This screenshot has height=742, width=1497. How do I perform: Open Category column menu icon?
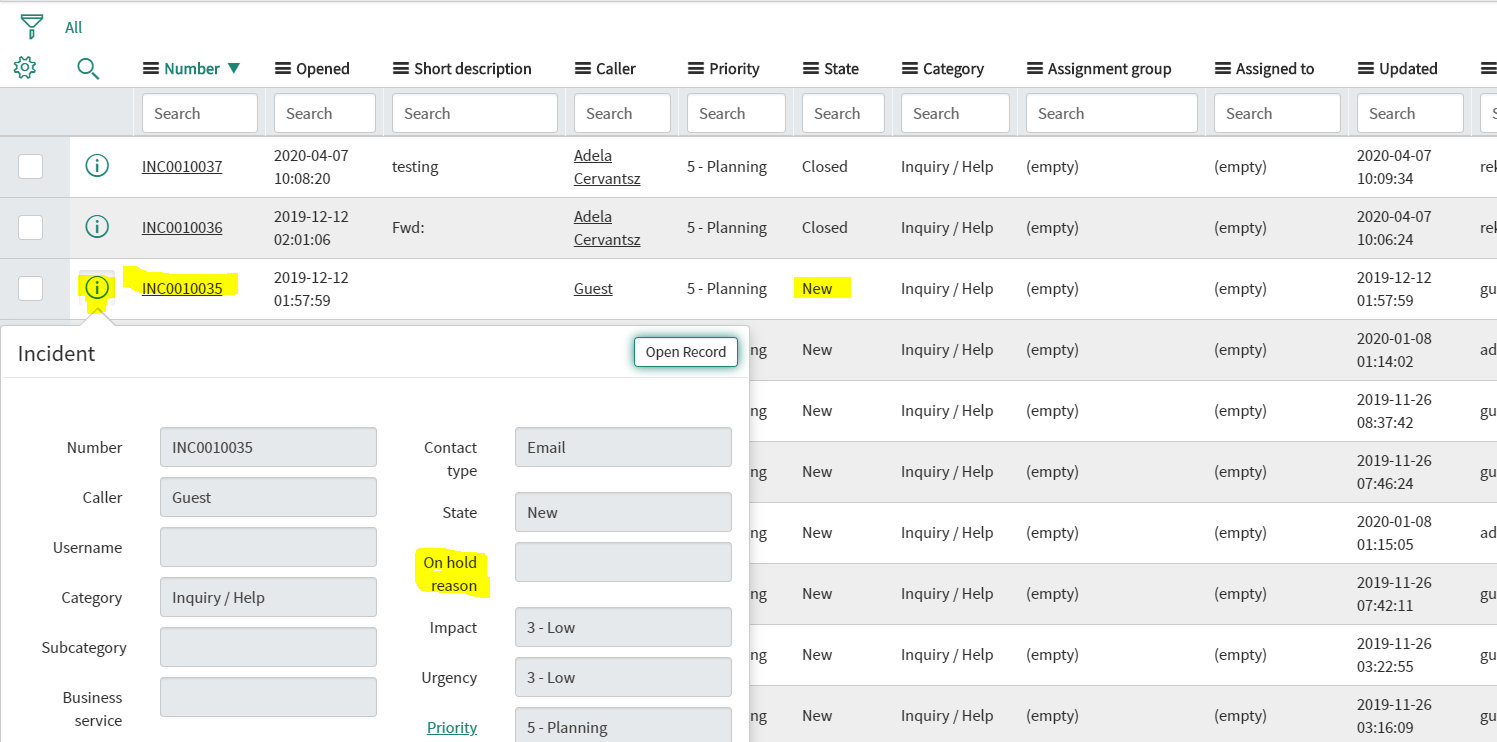pyautogui.click(x=910, y=69)
